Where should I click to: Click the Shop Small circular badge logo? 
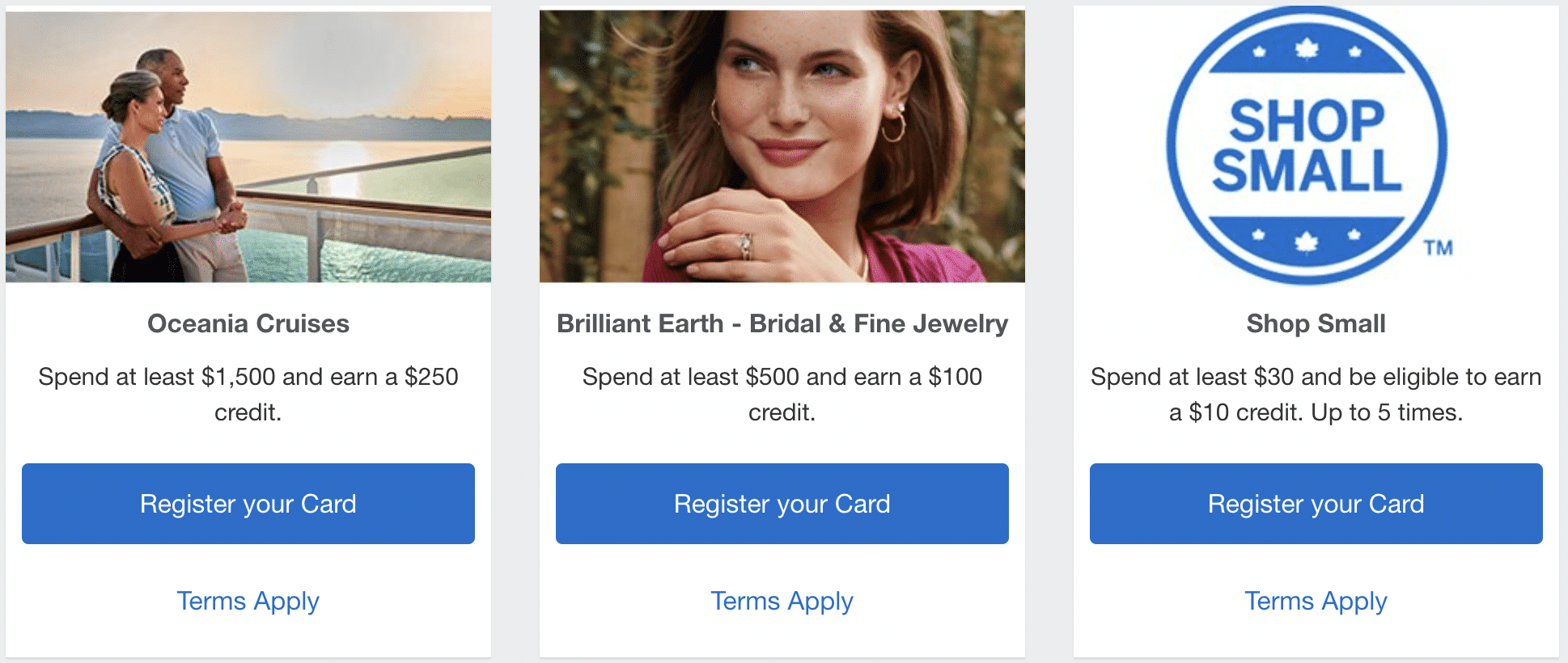click(1306, 146)
